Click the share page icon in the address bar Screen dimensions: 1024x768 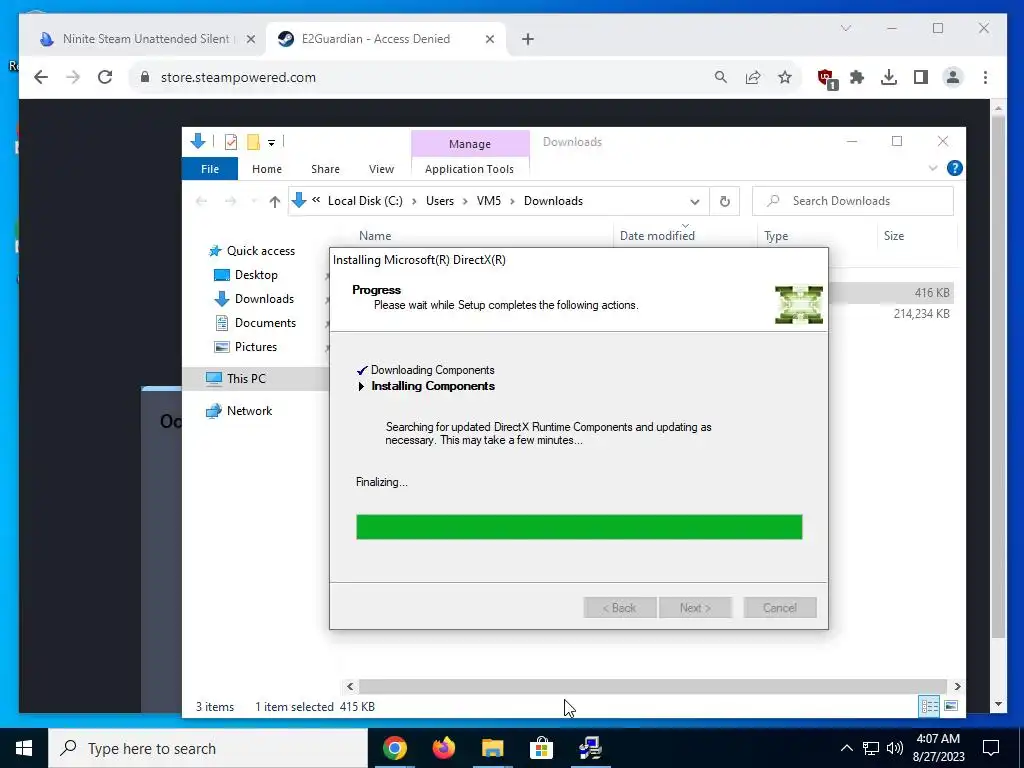pos(753,77)
